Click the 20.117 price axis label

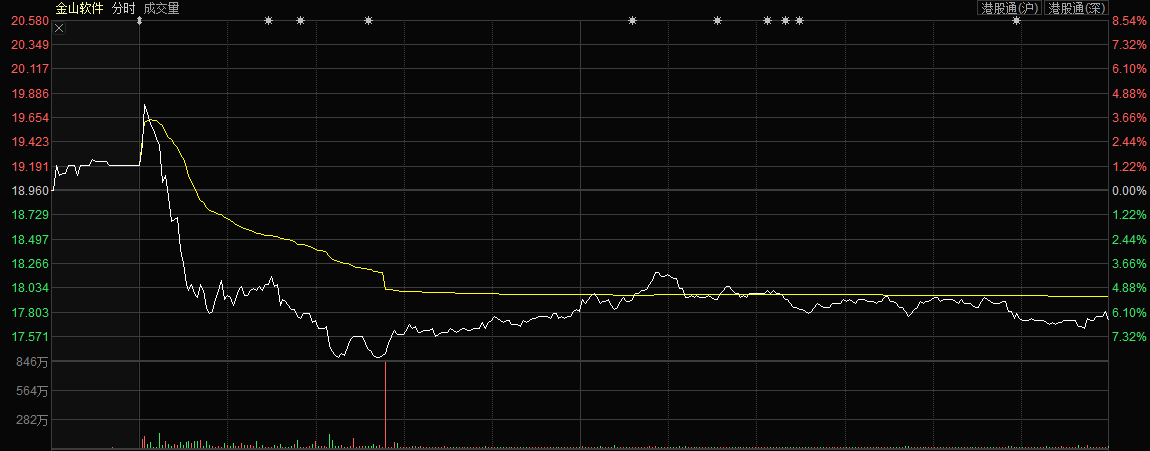coord(30,69)
